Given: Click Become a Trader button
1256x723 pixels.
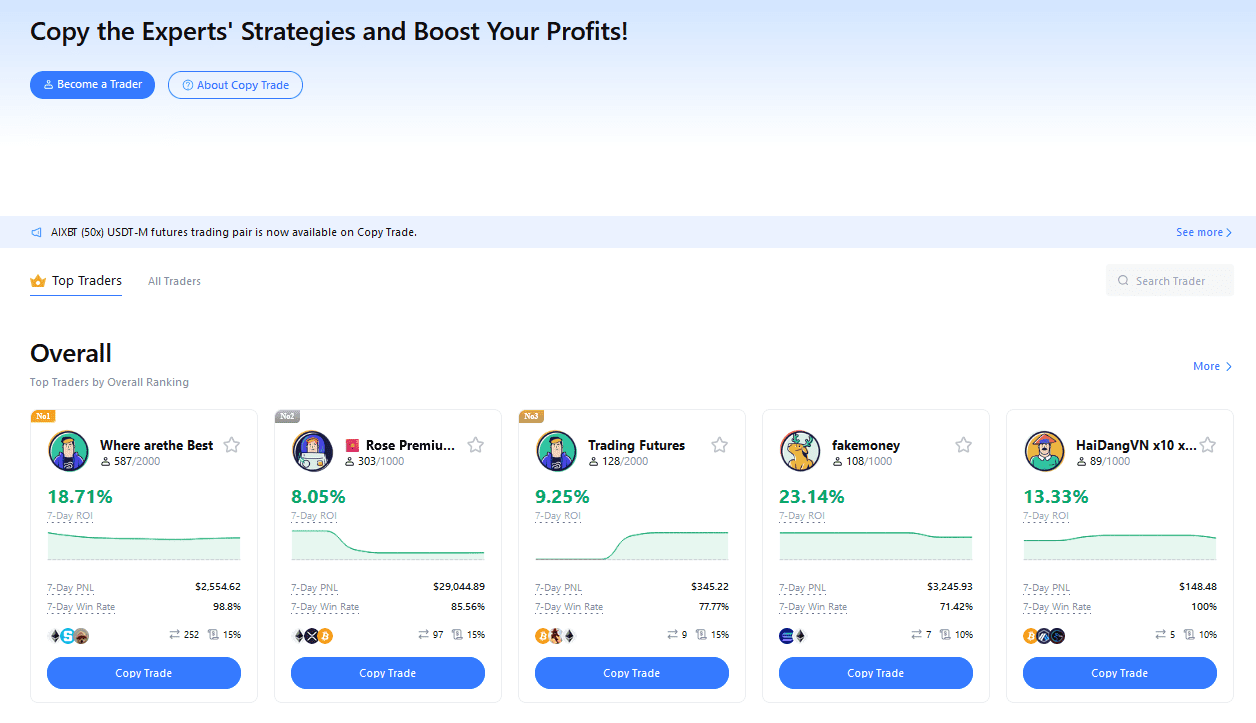Looking at the screenshot, I should pos(92,85).
